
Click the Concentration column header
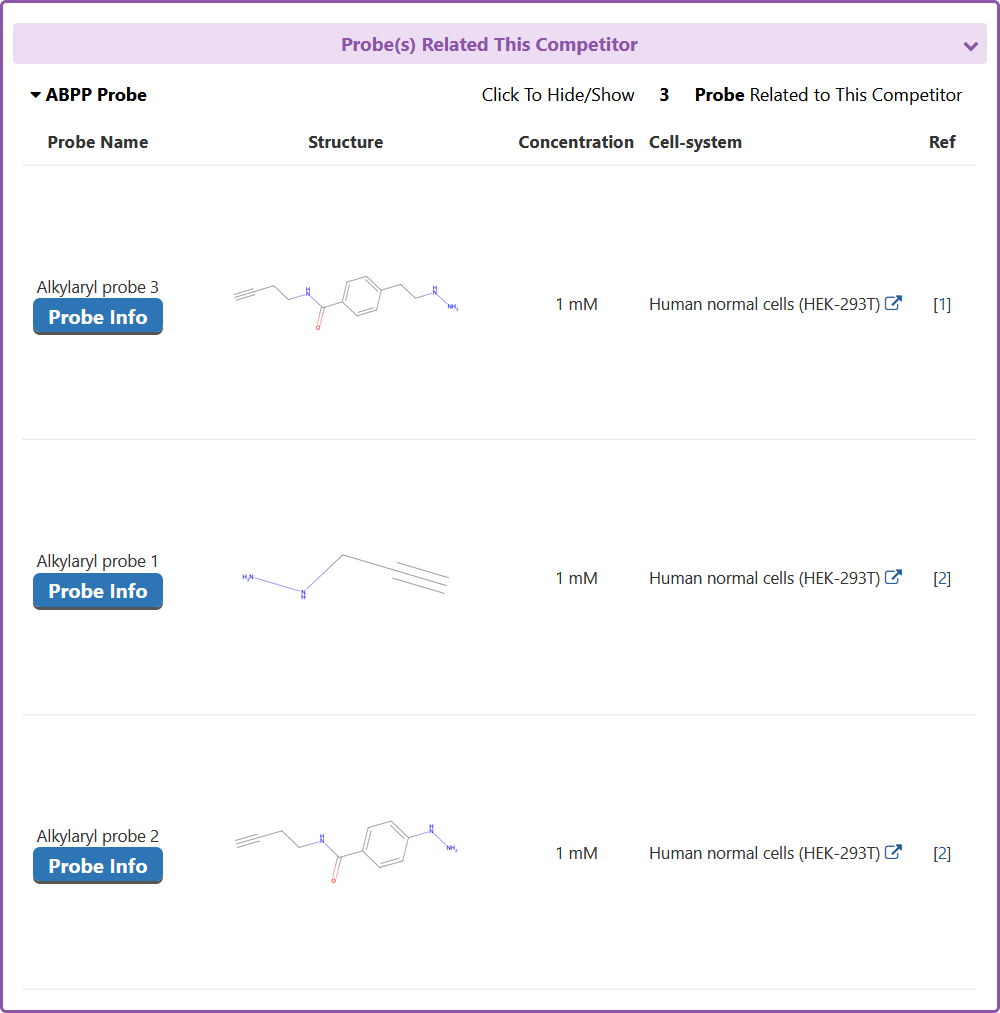[576, 142]
